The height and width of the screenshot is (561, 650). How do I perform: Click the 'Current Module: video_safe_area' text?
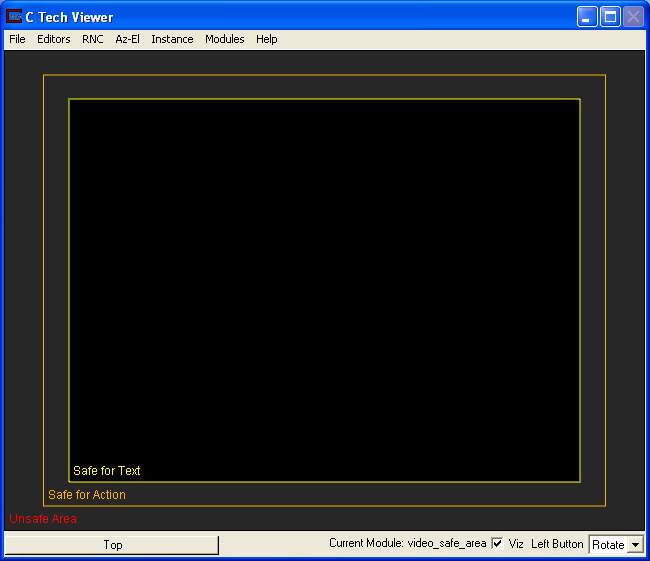(407, 543)
